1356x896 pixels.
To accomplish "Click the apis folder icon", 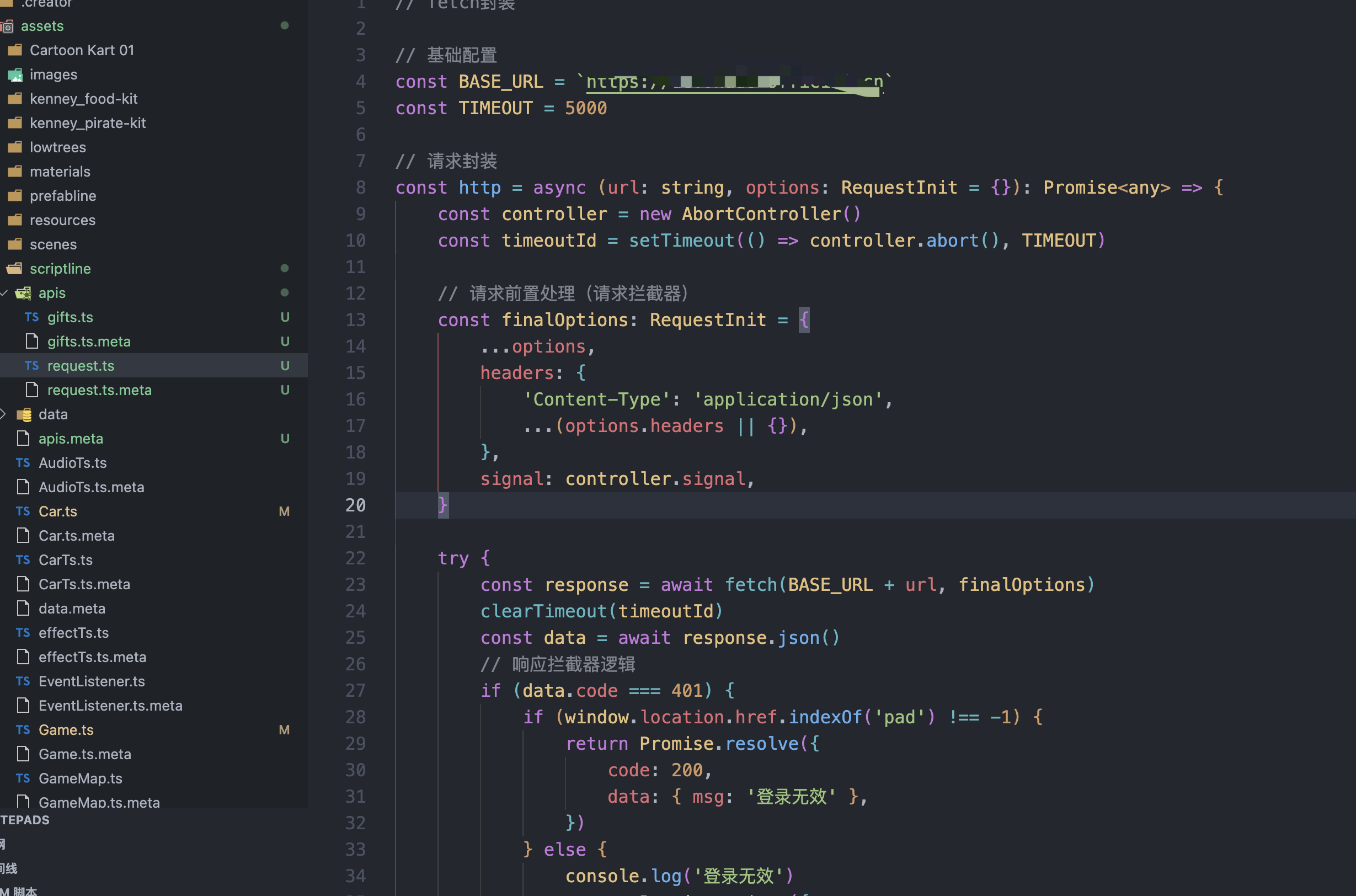I will point(23,293).
